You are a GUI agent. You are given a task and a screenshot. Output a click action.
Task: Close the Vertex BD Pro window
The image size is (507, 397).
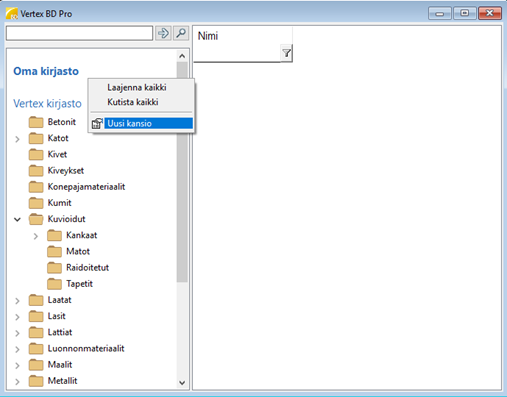coord(490,13)
